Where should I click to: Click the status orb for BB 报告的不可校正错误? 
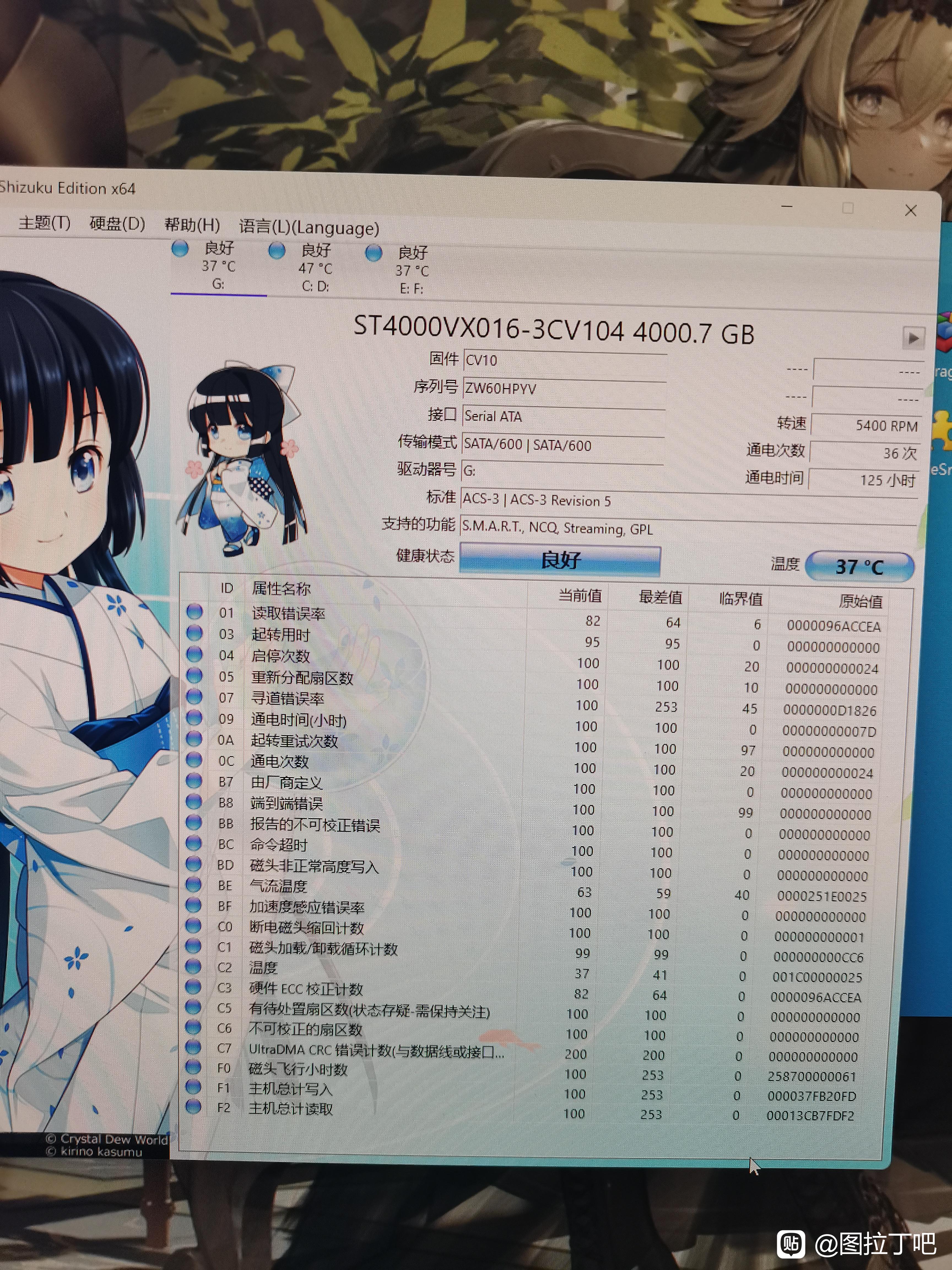point(194,823)
